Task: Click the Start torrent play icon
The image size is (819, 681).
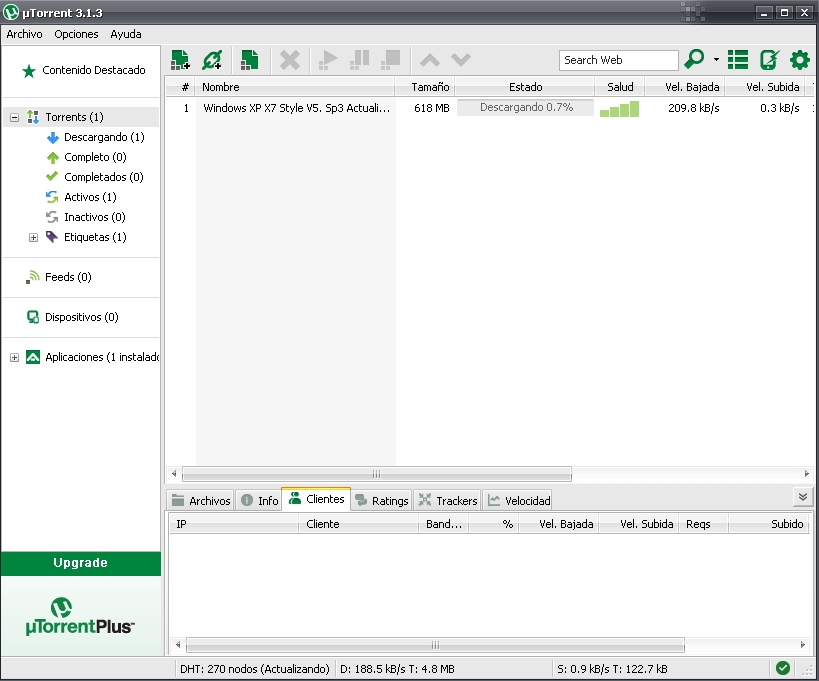Action: point(327,60)
